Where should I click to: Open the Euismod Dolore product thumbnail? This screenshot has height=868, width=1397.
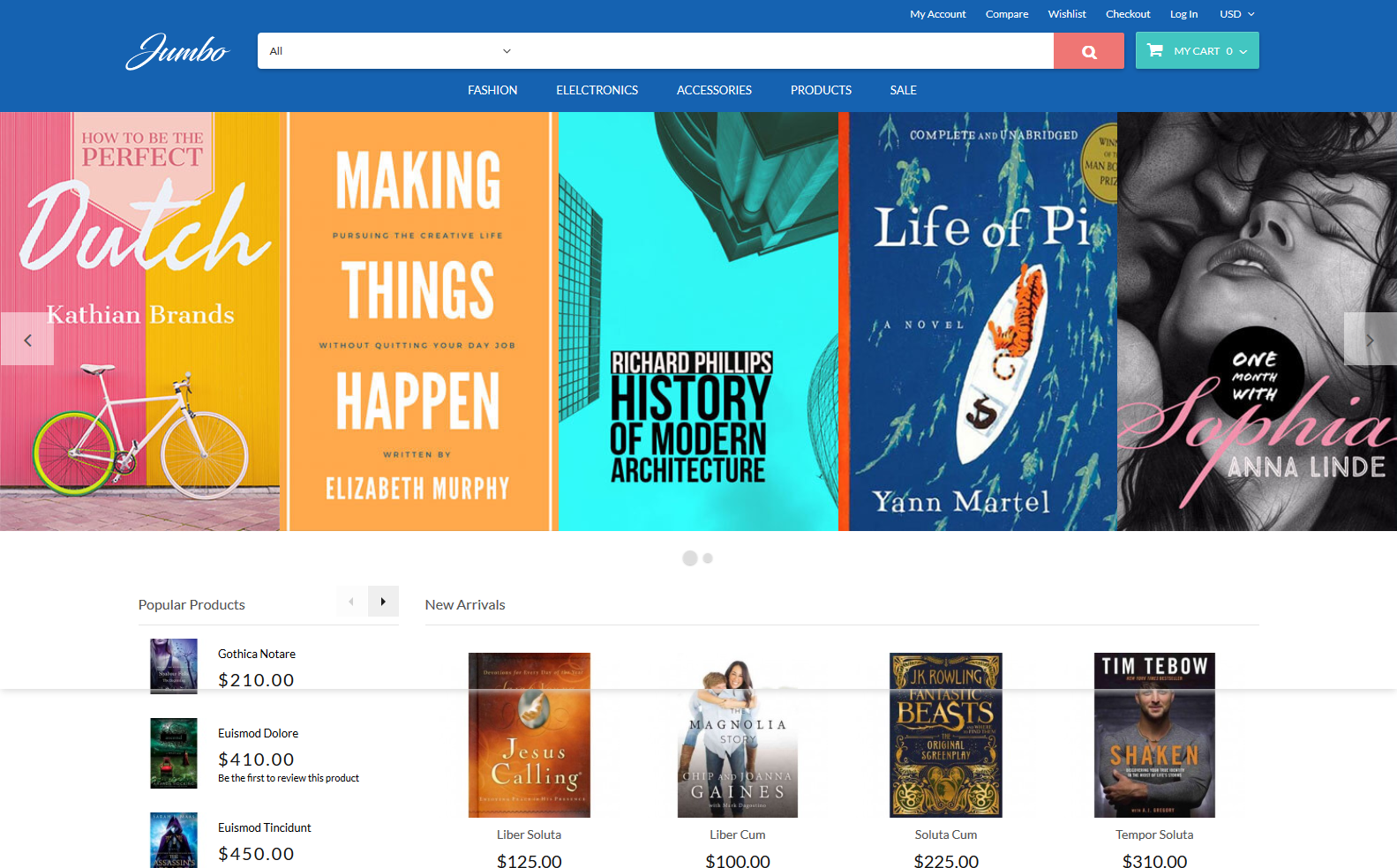[174, 753]
